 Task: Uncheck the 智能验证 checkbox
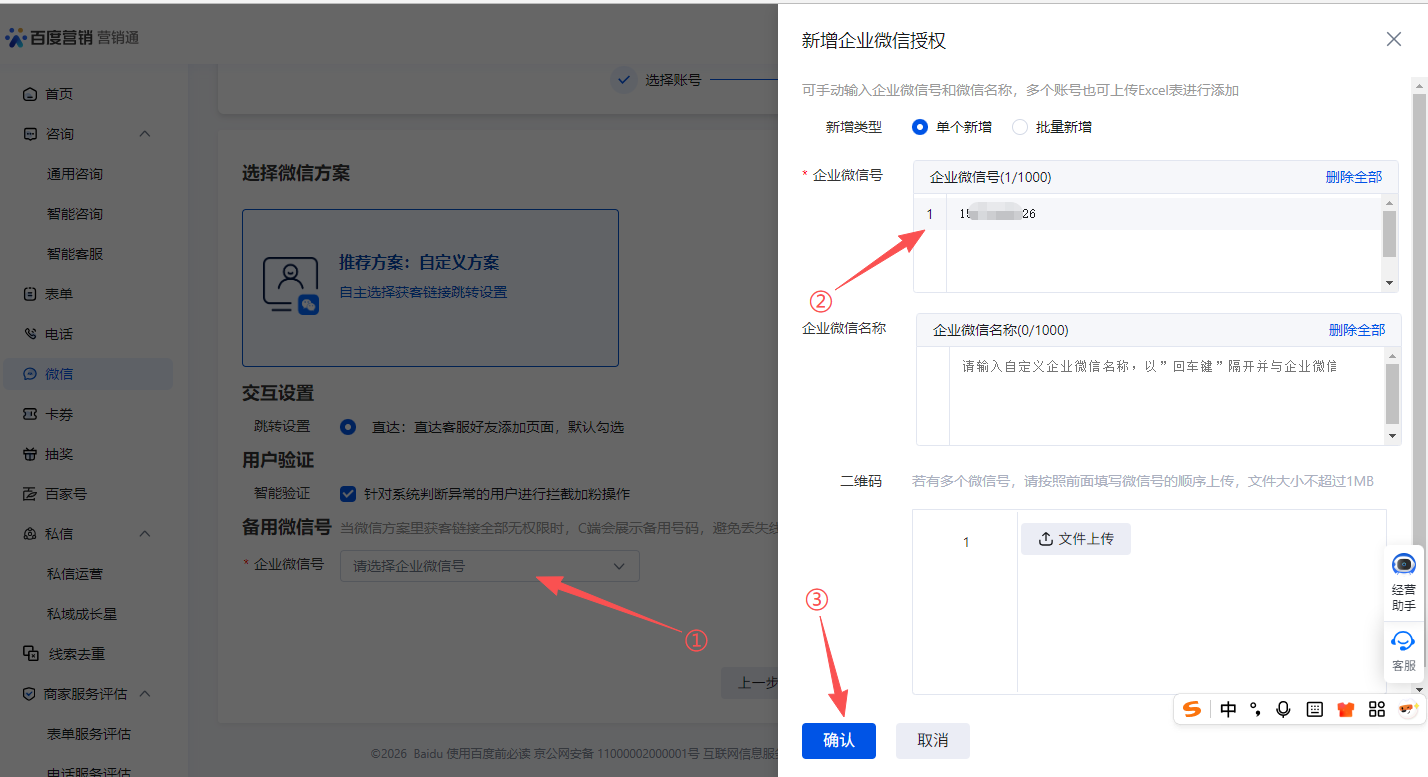coord(348,494)
